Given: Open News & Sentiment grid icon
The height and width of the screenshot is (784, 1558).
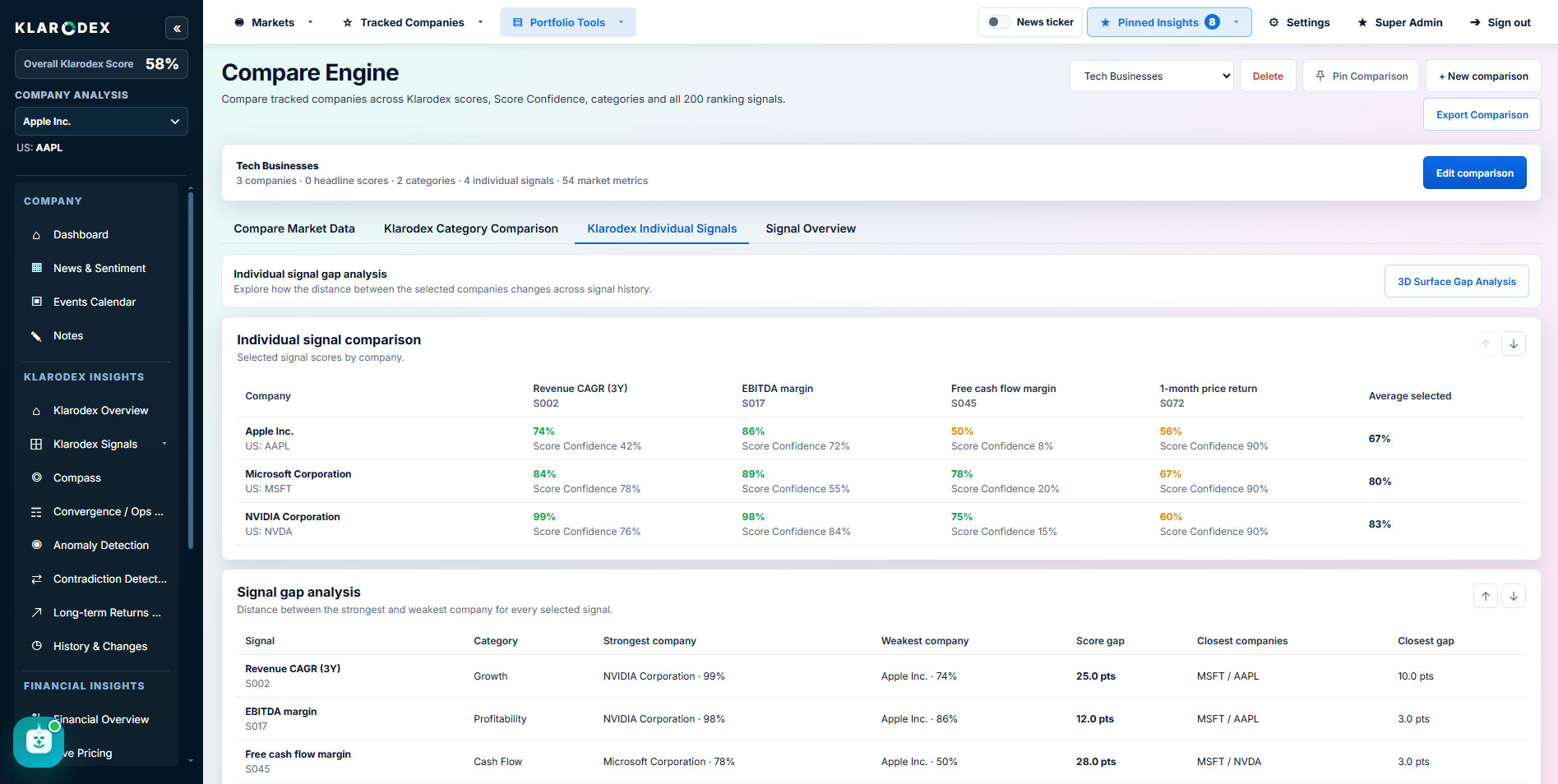Looking at the screenshot, I should pyautogui.click(x=36, y=268).
